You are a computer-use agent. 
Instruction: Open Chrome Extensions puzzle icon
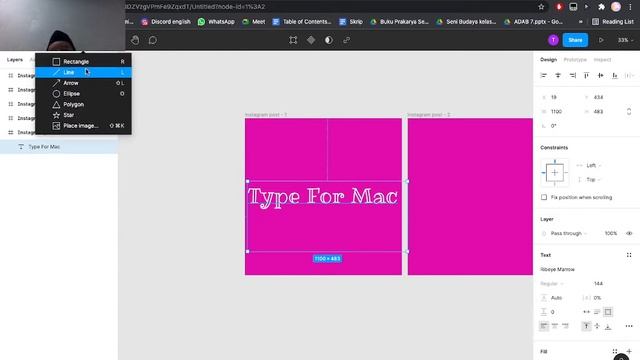tap(601, 7)
